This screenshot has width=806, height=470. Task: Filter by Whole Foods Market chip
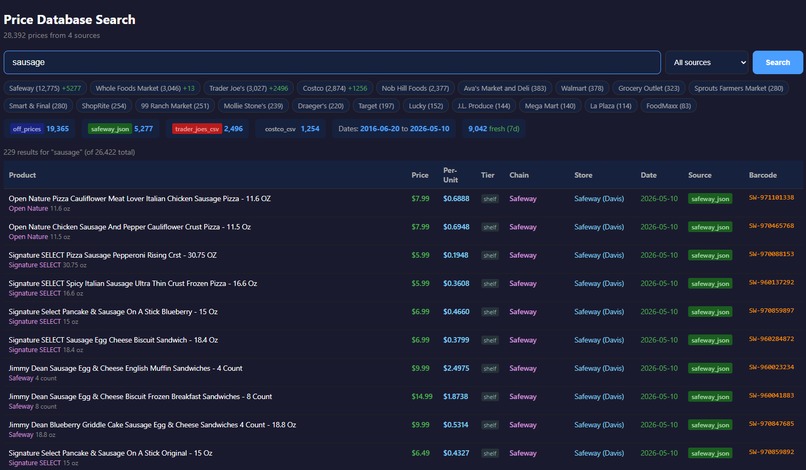(145, 88)
